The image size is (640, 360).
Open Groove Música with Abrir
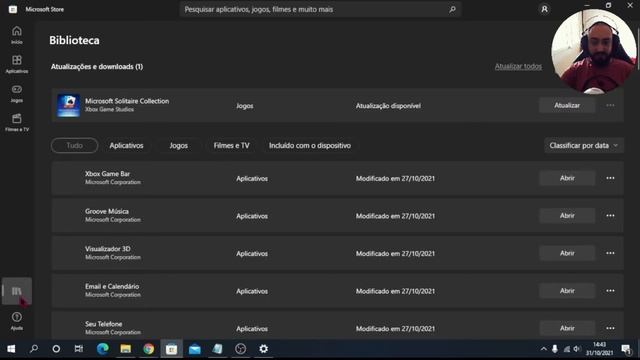point(567,216)
